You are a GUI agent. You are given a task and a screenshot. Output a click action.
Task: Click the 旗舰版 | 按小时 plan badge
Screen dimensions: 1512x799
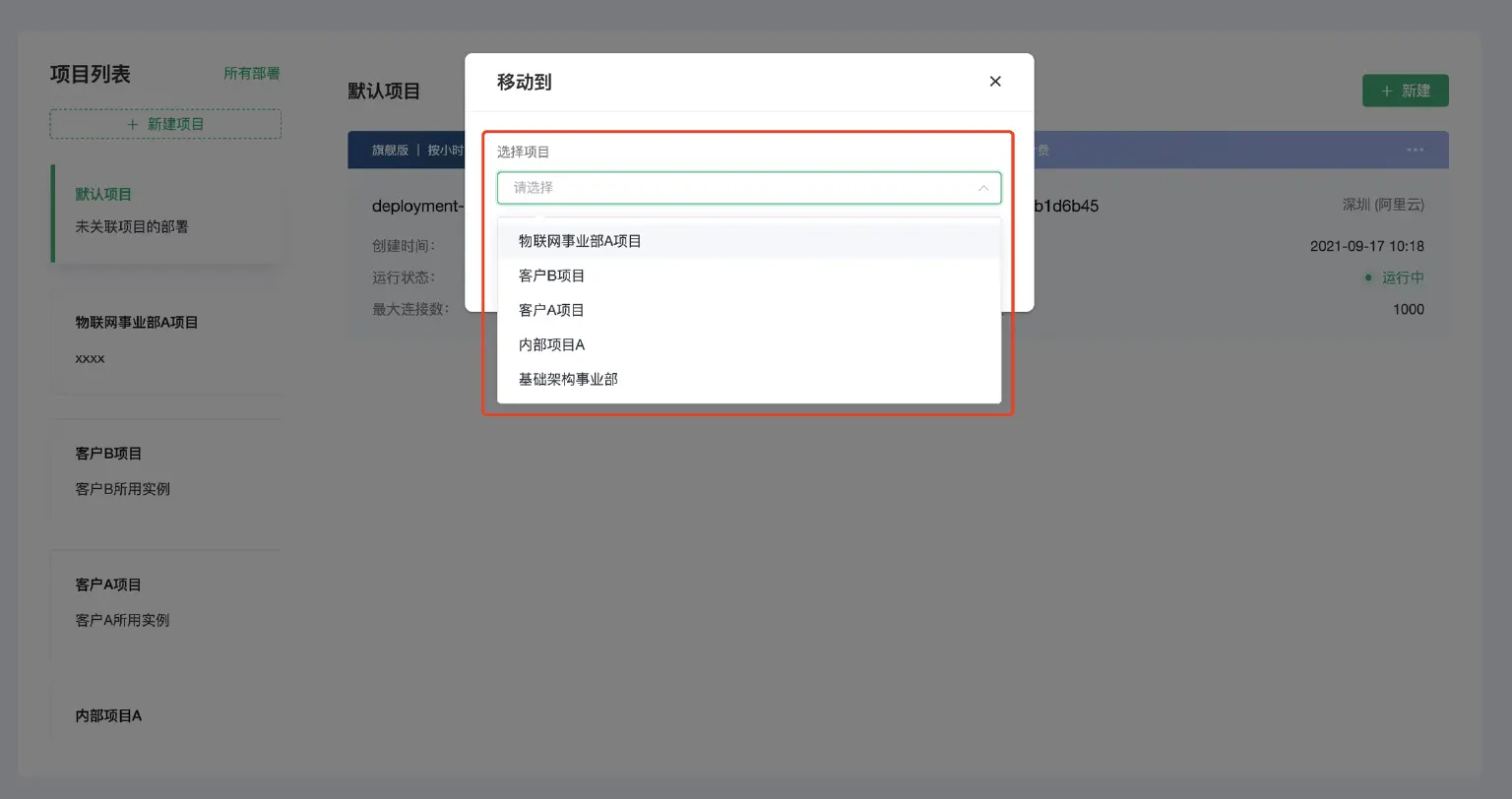[413, 150]
